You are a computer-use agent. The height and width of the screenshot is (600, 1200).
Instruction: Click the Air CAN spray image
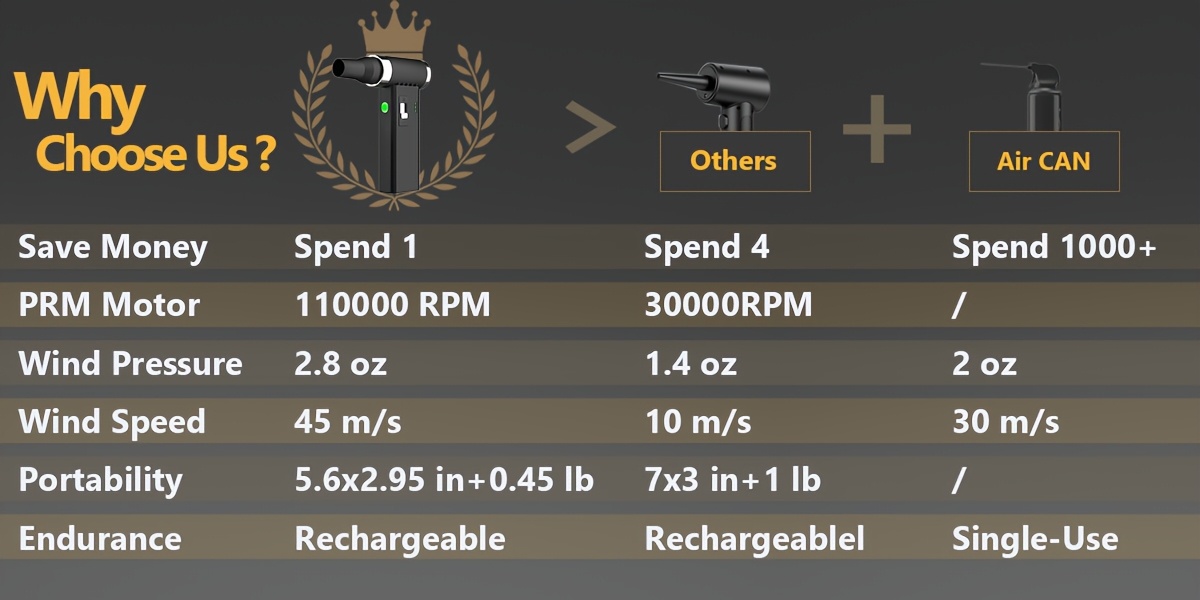pos(1030,96)
